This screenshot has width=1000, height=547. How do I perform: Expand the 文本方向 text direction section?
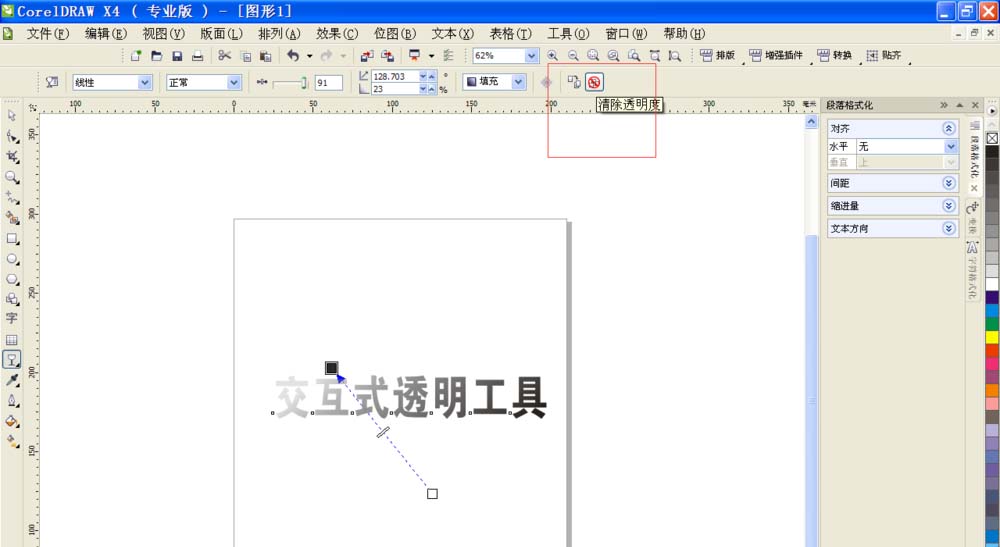click(x=948, y=228)
